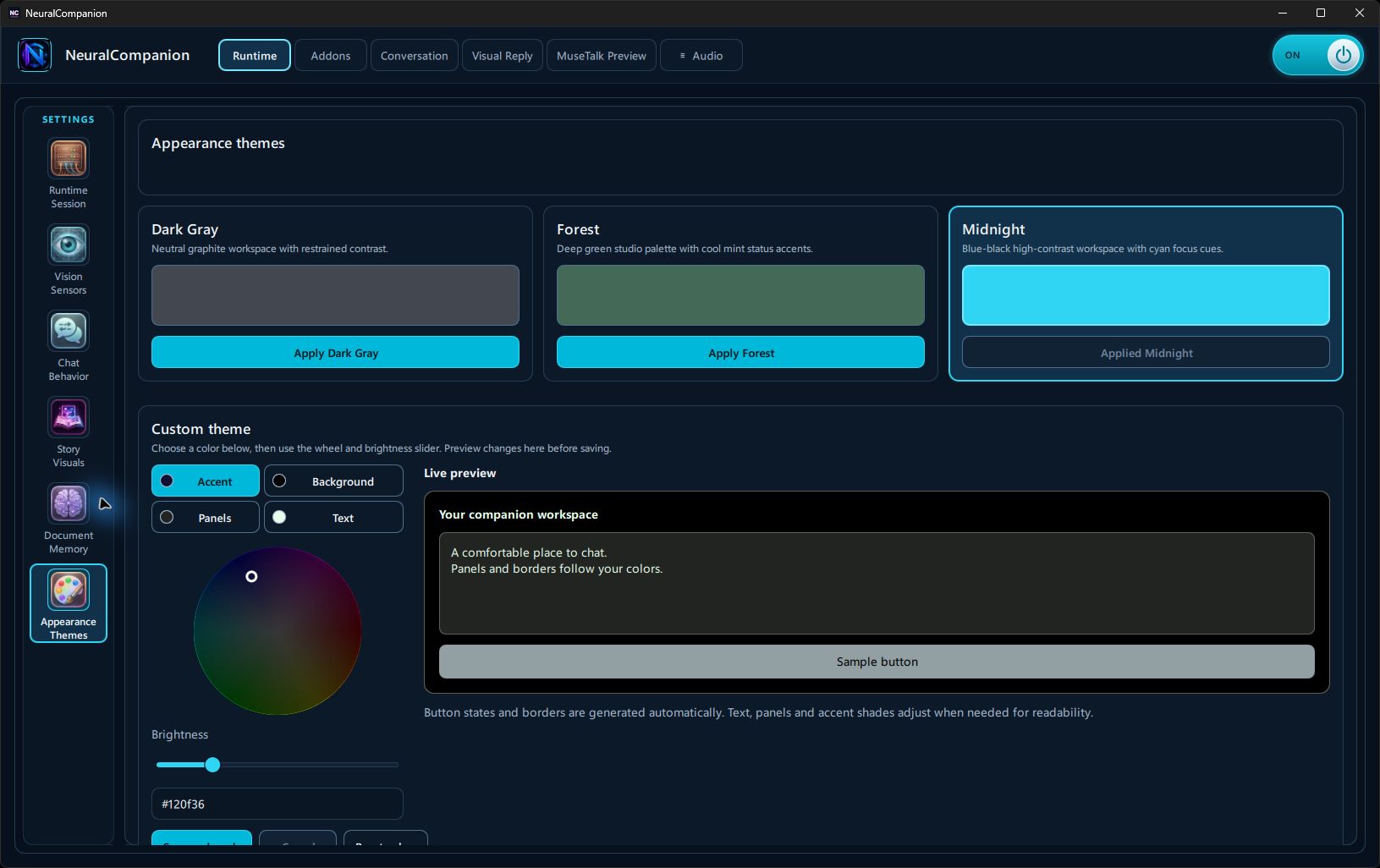
Task: Select the Text color target
Action: (x=333, y=517)
